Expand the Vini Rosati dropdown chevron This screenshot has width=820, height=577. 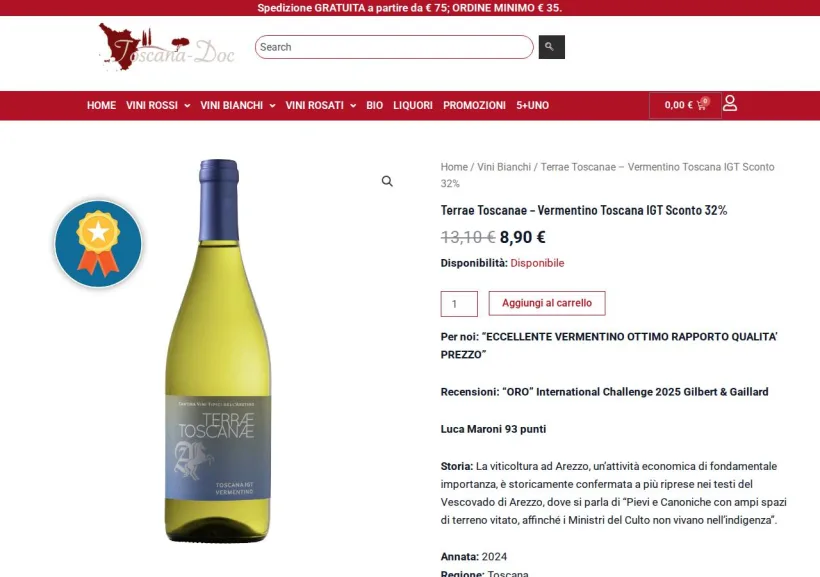353,106
